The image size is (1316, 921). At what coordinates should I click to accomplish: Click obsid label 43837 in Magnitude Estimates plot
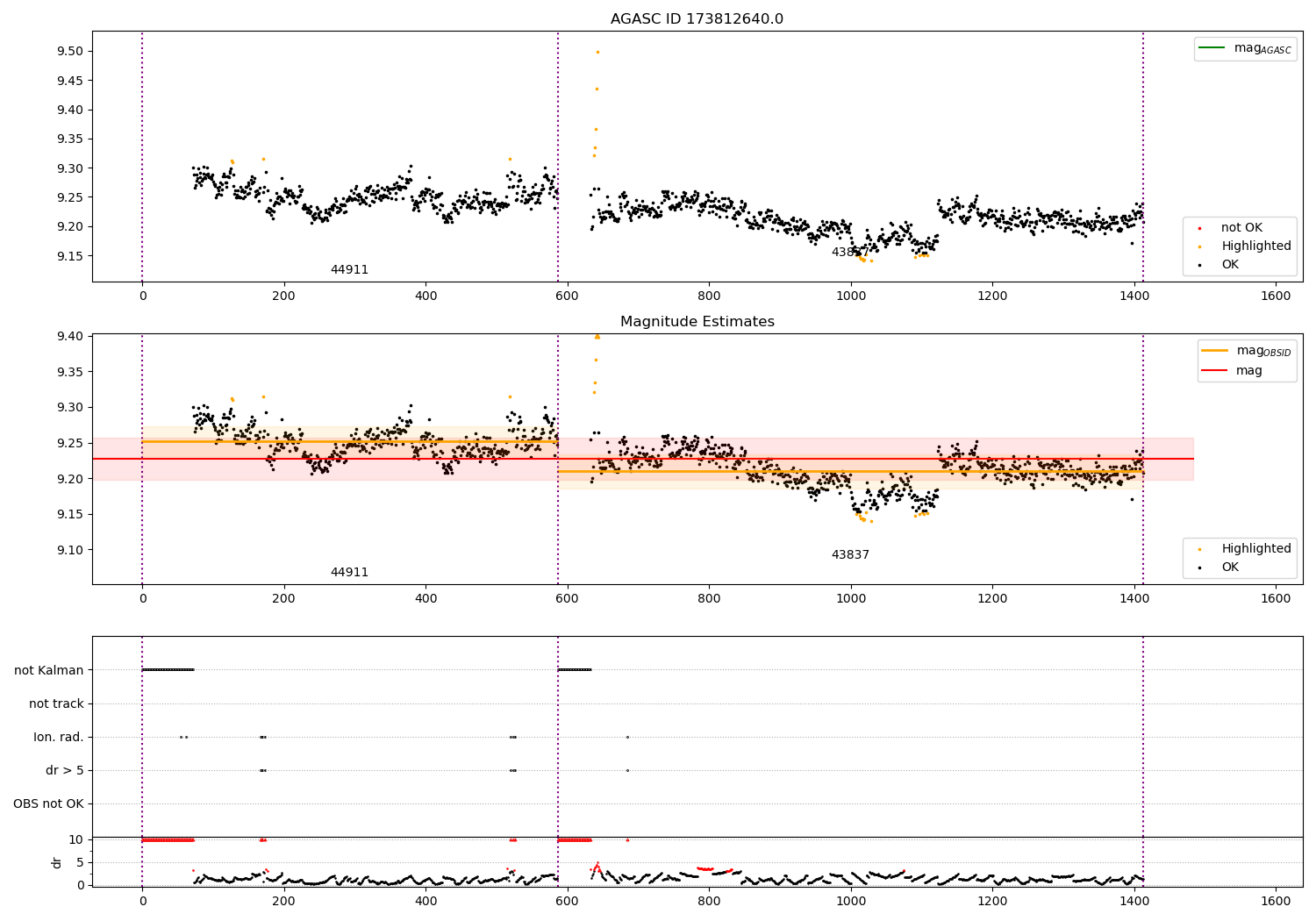point(850,555)
